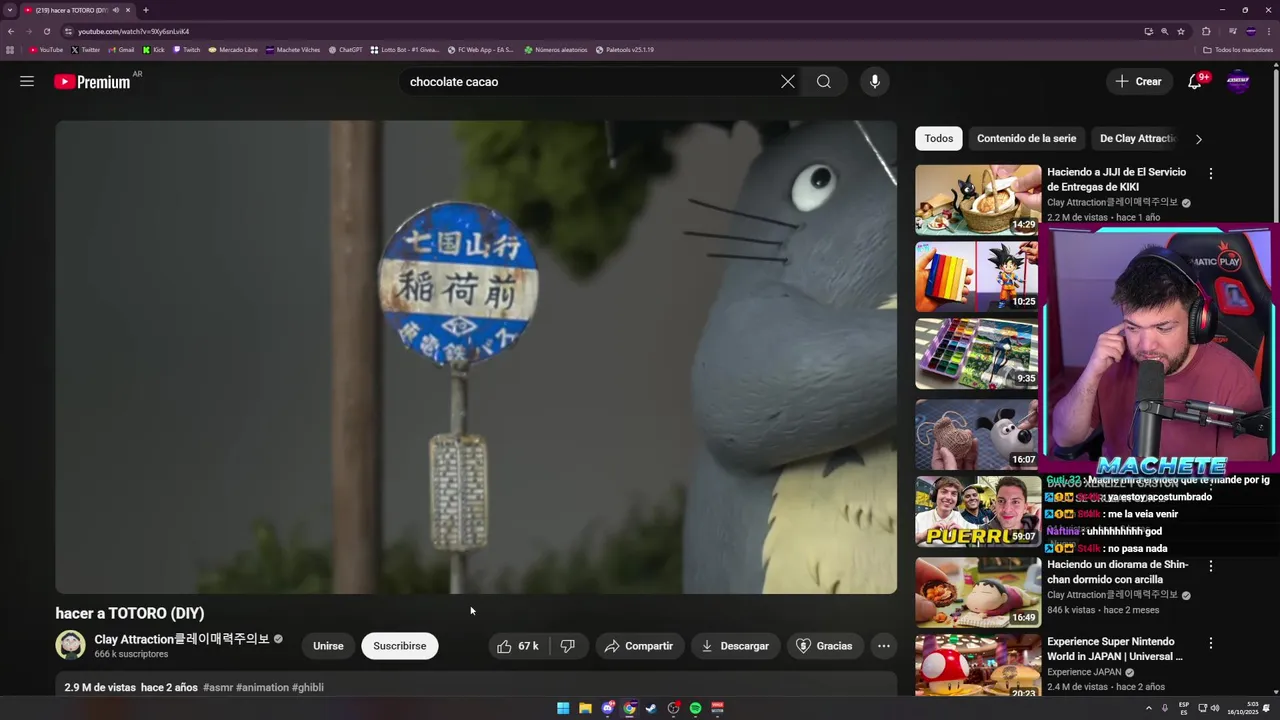The width and height of the screenshot is (1280, 720).
Task: Like the video with thumbs up 67 k
Action: point(518,646)
